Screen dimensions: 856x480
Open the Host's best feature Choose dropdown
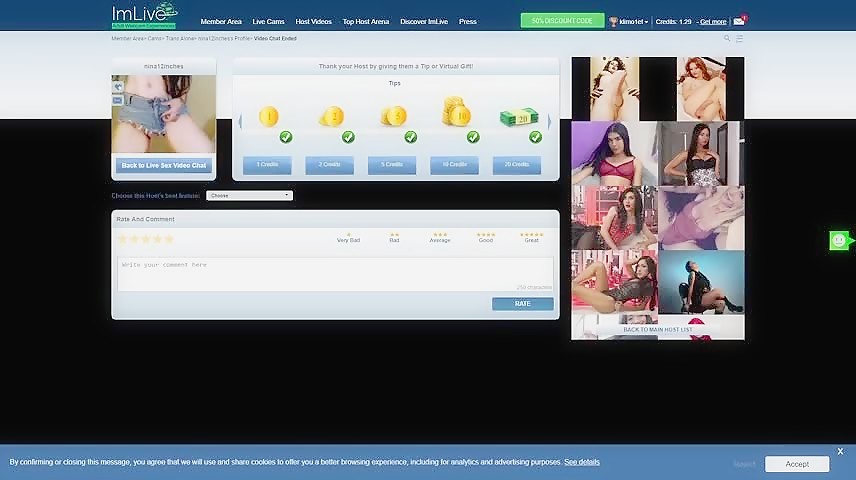click(x=249, y=195)
